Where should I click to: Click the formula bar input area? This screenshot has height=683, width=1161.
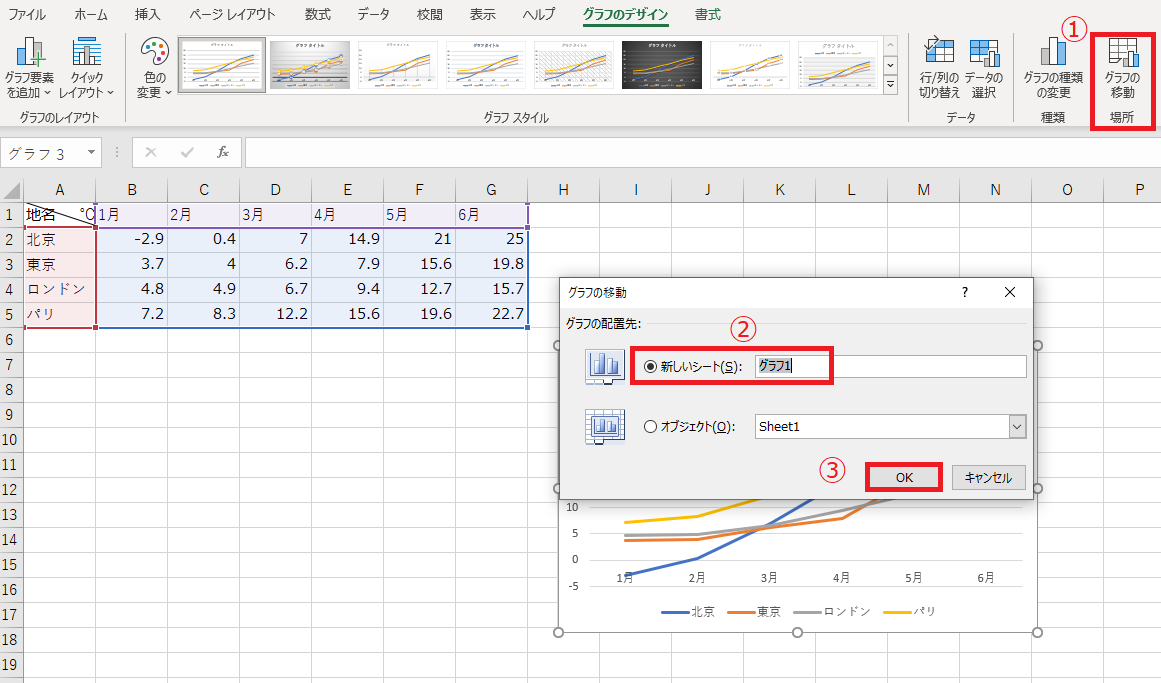click(702, 153)
